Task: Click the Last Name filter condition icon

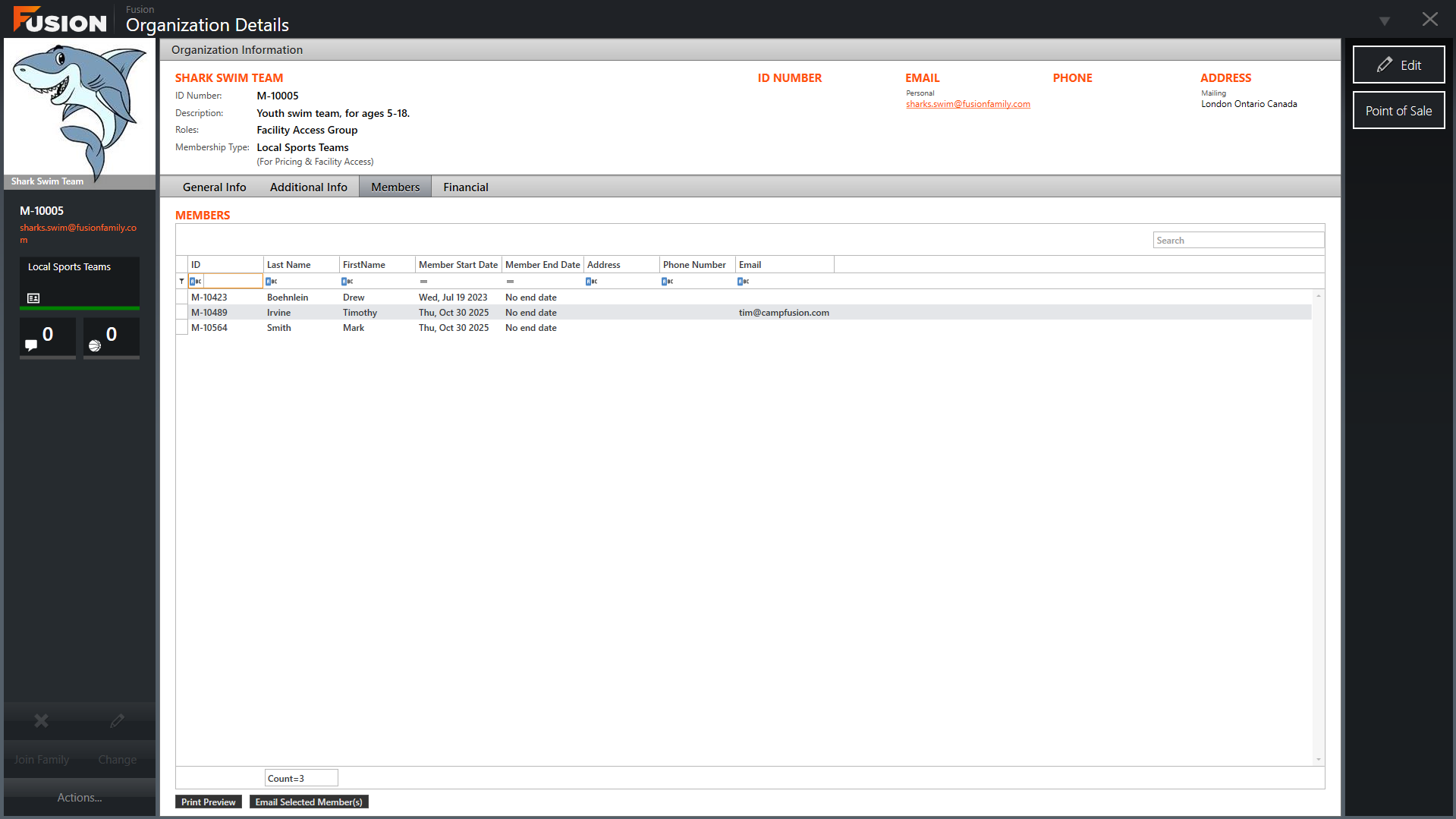Action: 272,282
